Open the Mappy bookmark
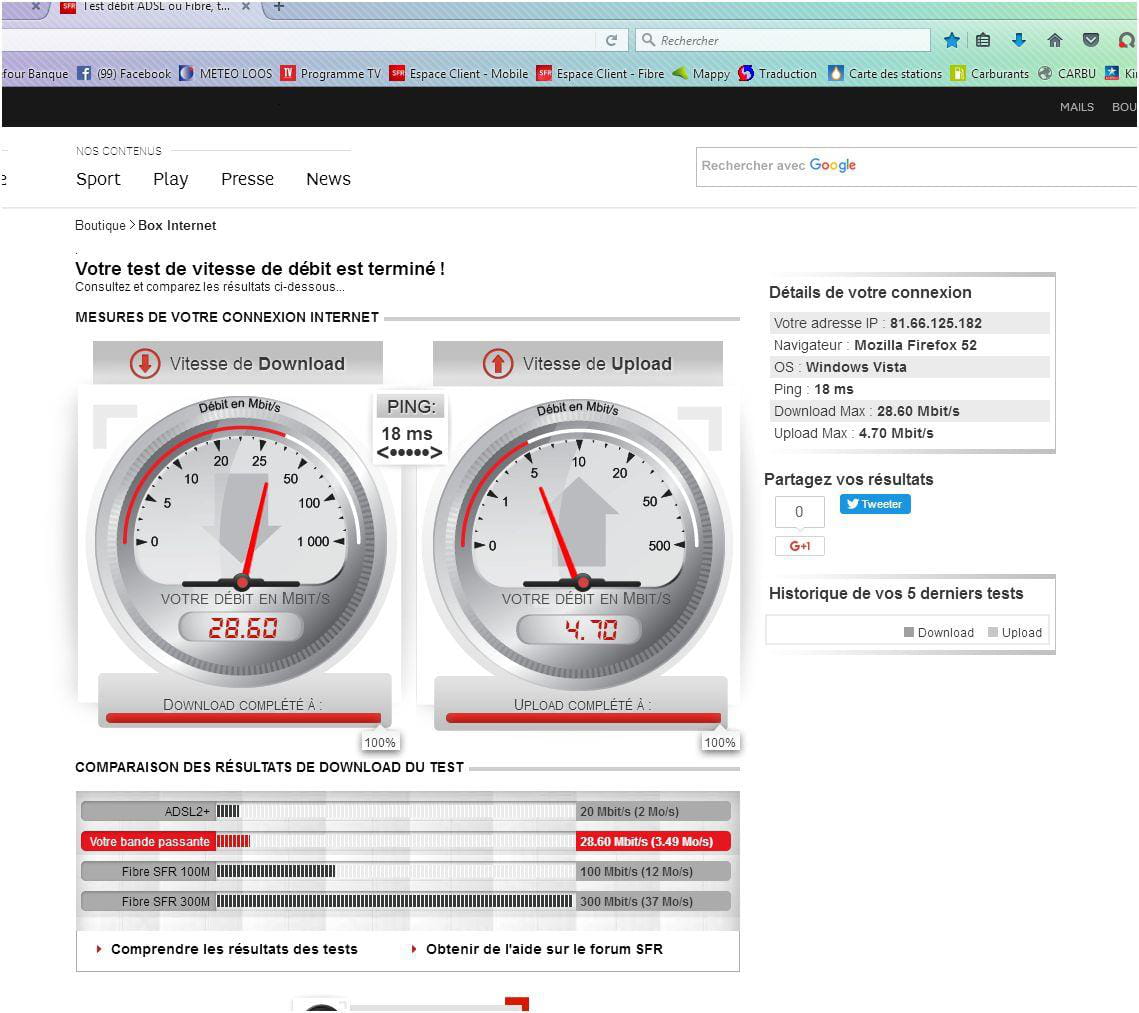This screenshot has height=1013, width=1139. [x=702, y=73]
